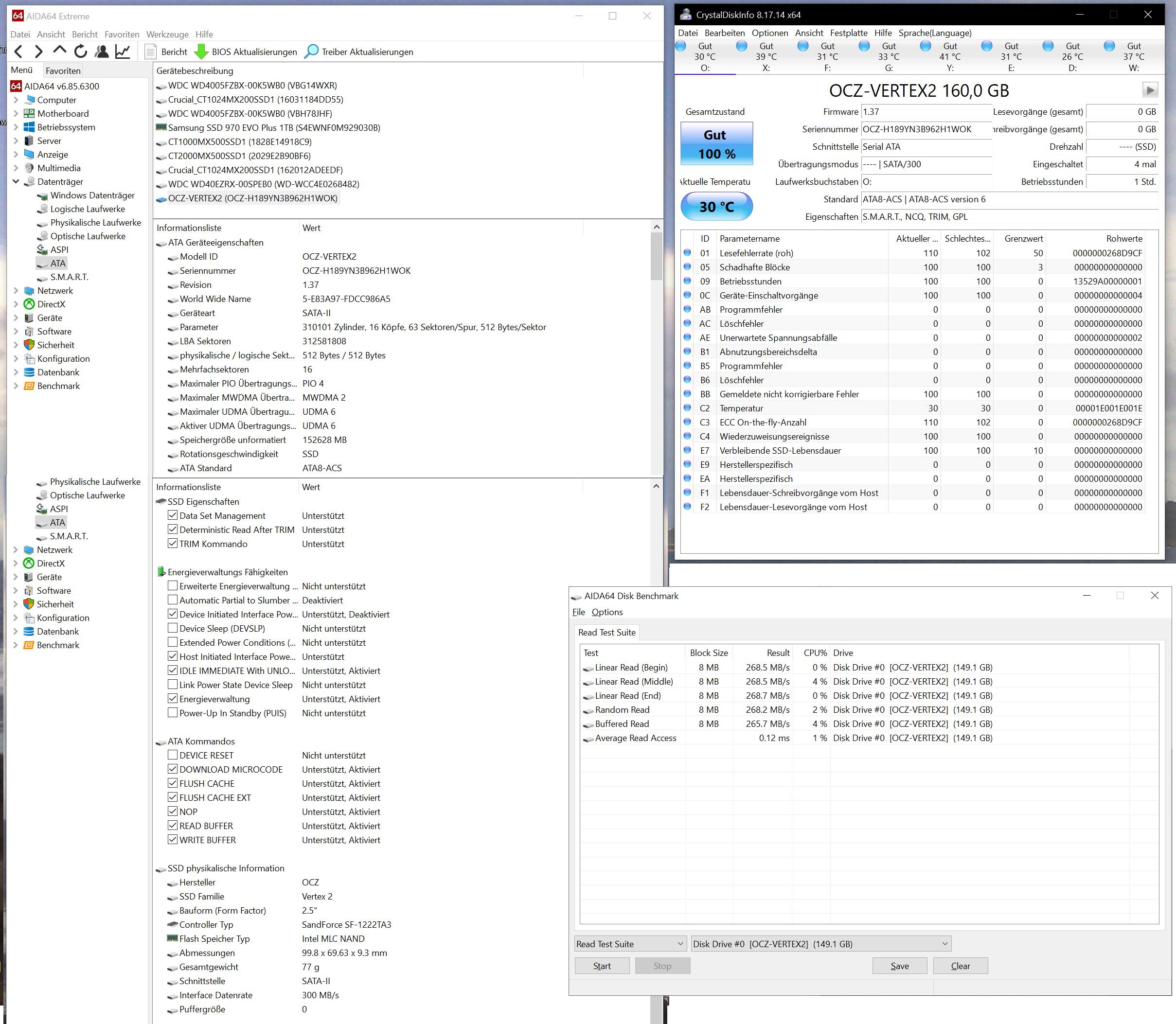Expand the upper Netzwerk tree node
This screenshot has width=1176, height=1024.
coord(16,291)
